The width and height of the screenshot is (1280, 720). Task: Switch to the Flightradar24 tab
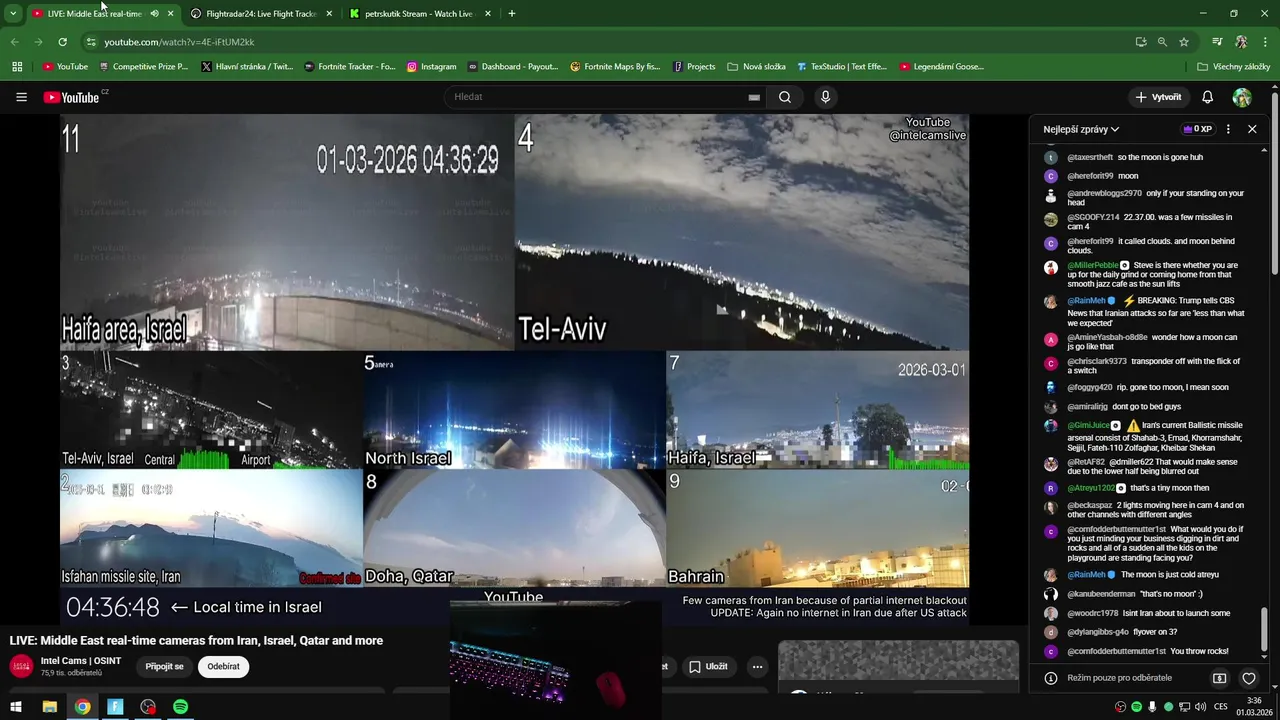point(261,14)
